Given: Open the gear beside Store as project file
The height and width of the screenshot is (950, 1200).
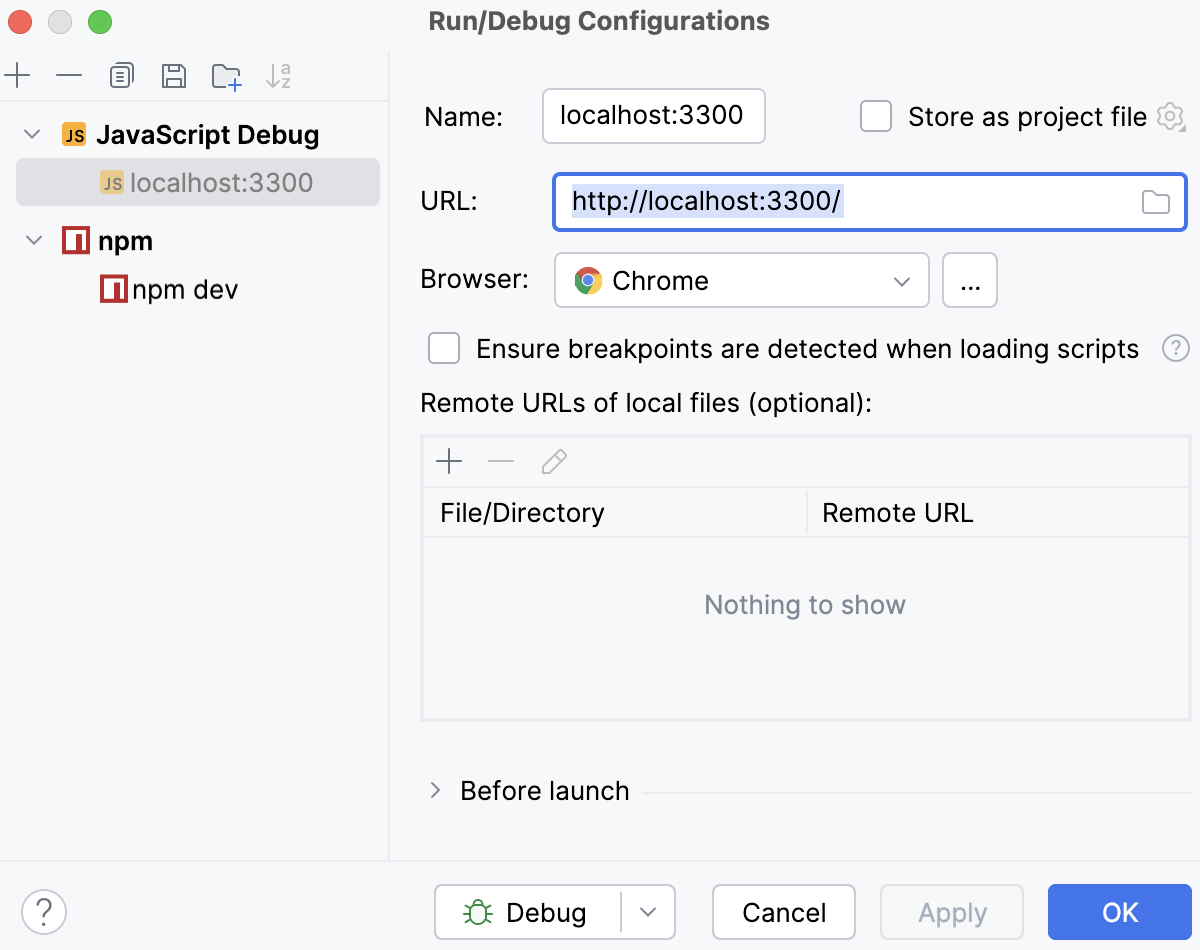Looking at the screenshot, I should point(1170,116).
